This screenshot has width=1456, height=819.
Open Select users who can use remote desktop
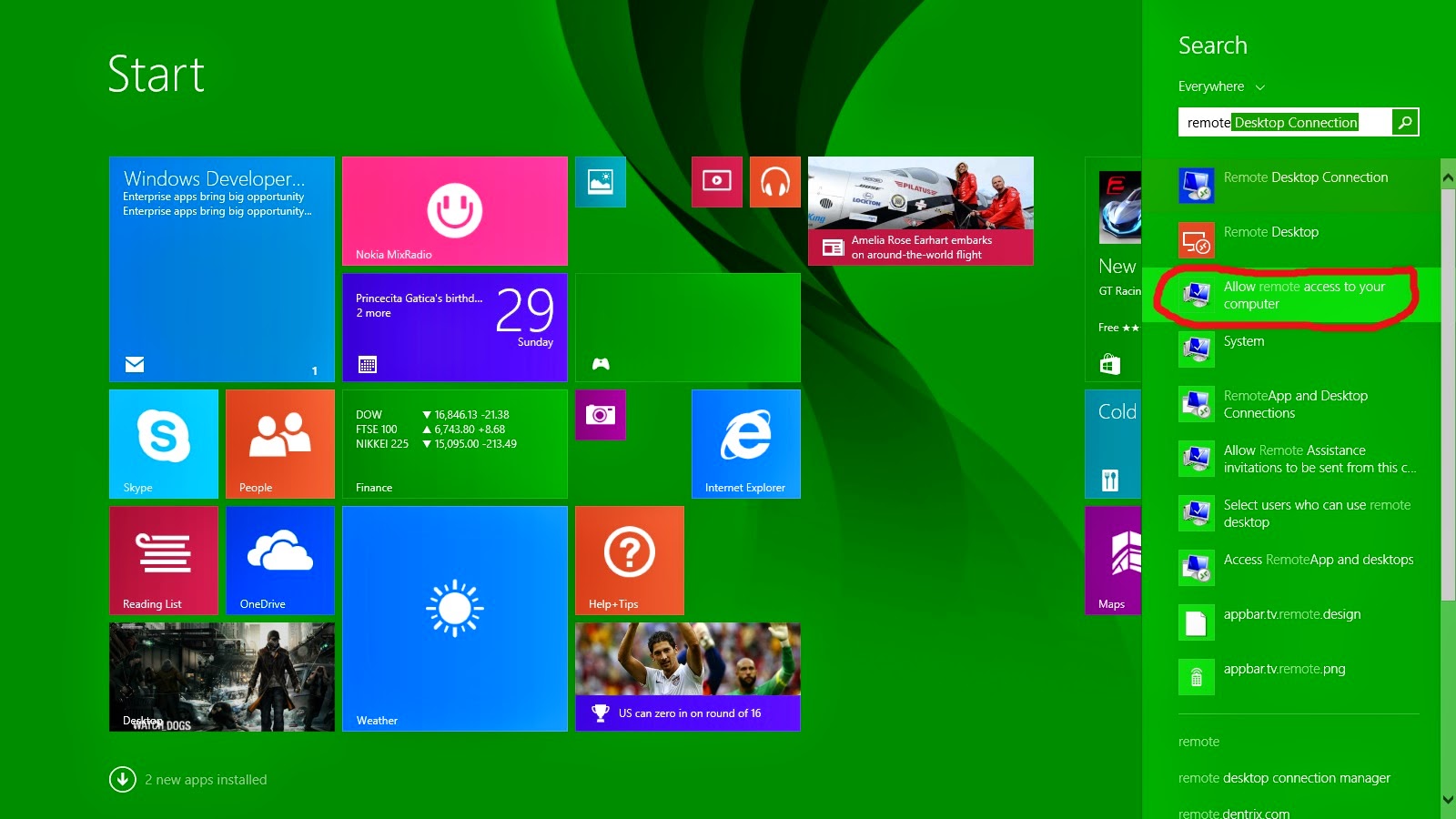click(1291, 513)
